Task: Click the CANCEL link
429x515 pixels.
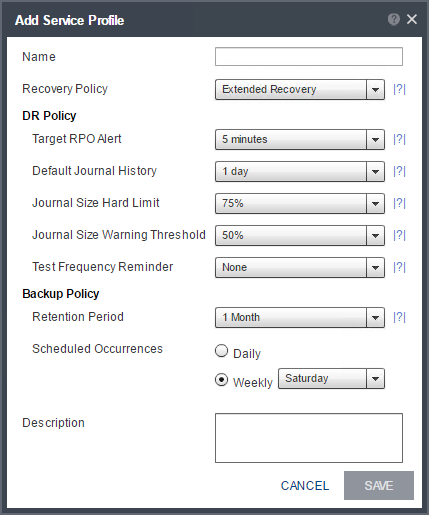Action: tap(305, 486)
